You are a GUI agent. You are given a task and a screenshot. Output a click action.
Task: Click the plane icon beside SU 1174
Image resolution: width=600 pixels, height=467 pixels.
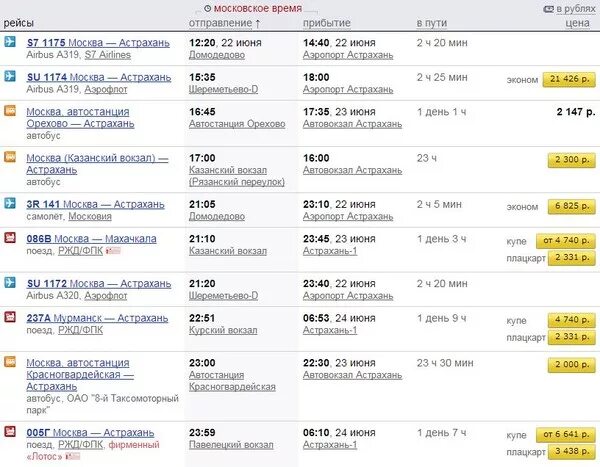(10, 76)
